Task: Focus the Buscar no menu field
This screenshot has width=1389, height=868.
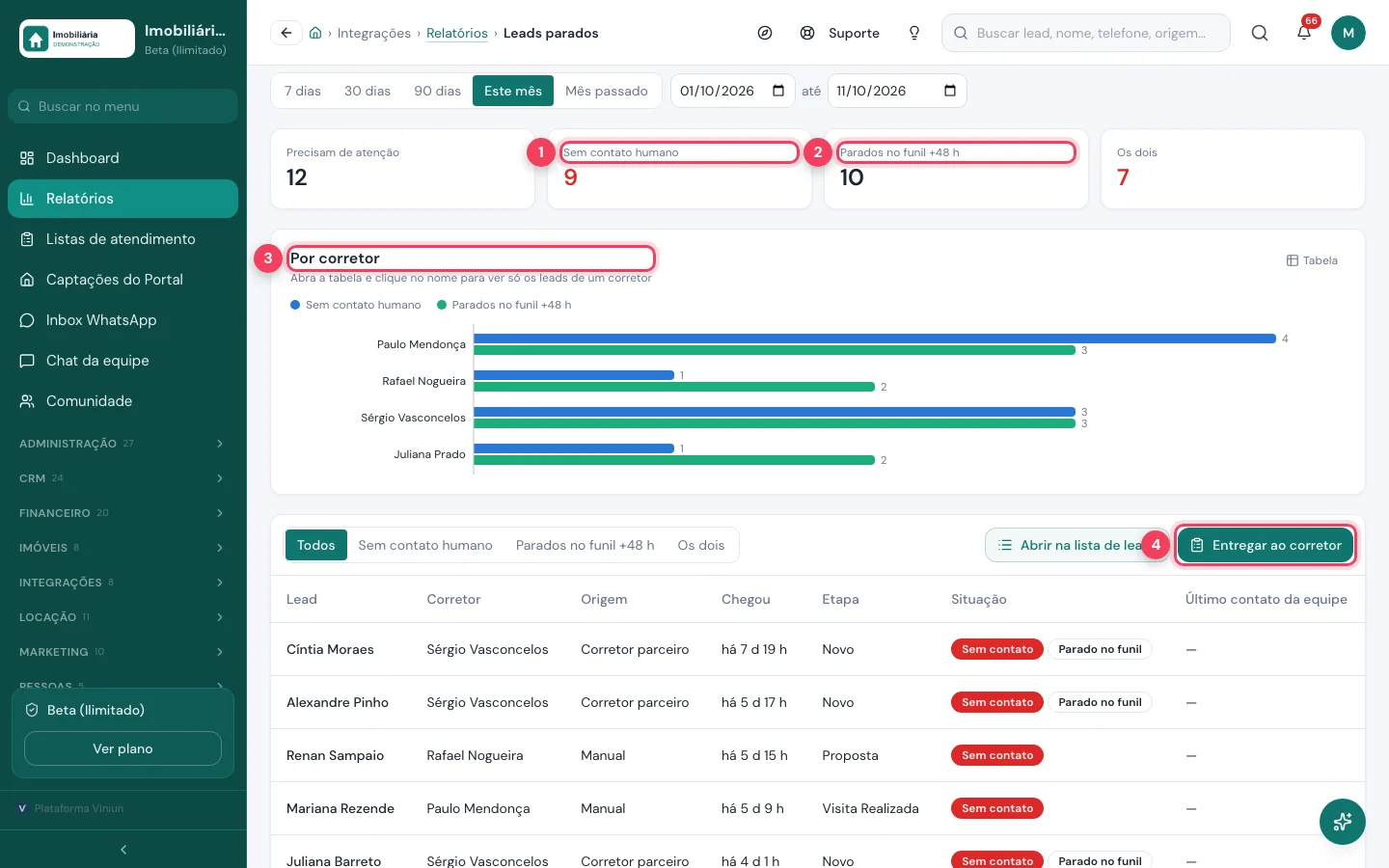Action: point(123,106)
